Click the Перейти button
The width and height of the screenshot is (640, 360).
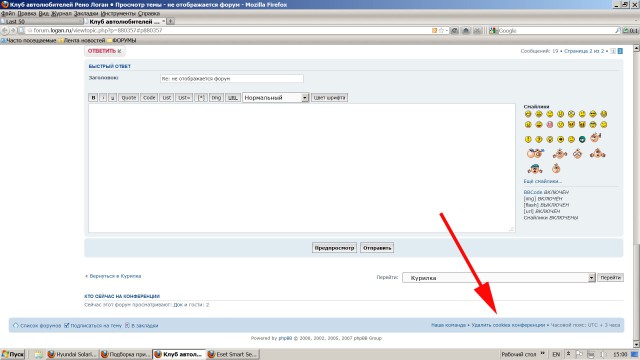pos(611,278)
